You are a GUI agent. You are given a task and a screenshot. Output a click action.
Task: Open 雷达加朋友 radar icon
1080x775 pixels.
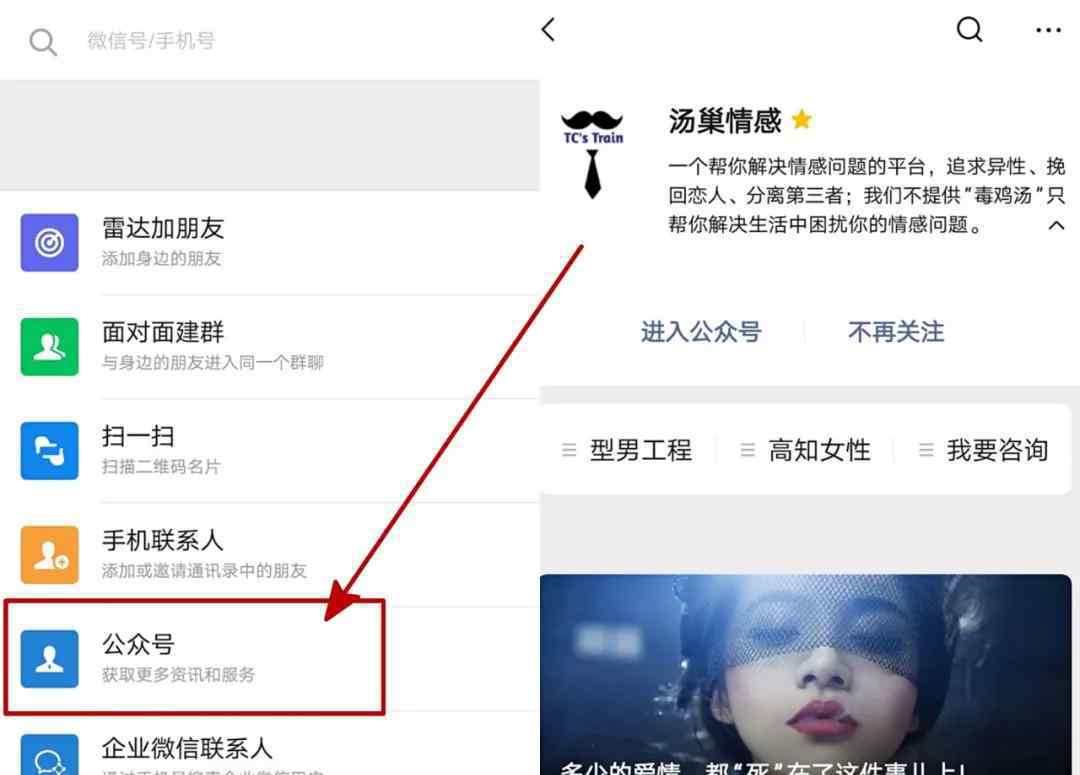[x=50, y=242]
